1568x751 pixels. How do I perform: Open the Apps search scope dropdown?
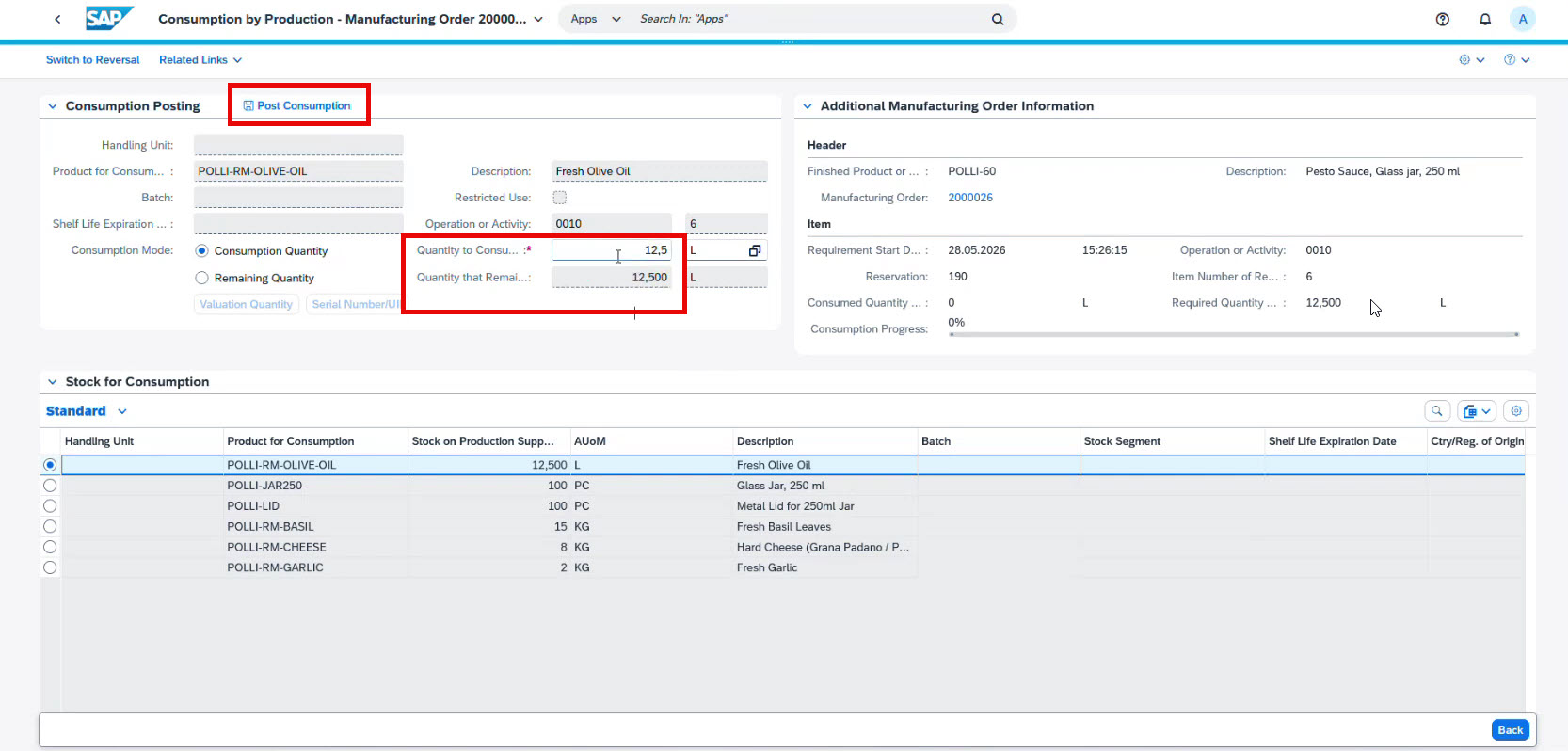(595, 19)
